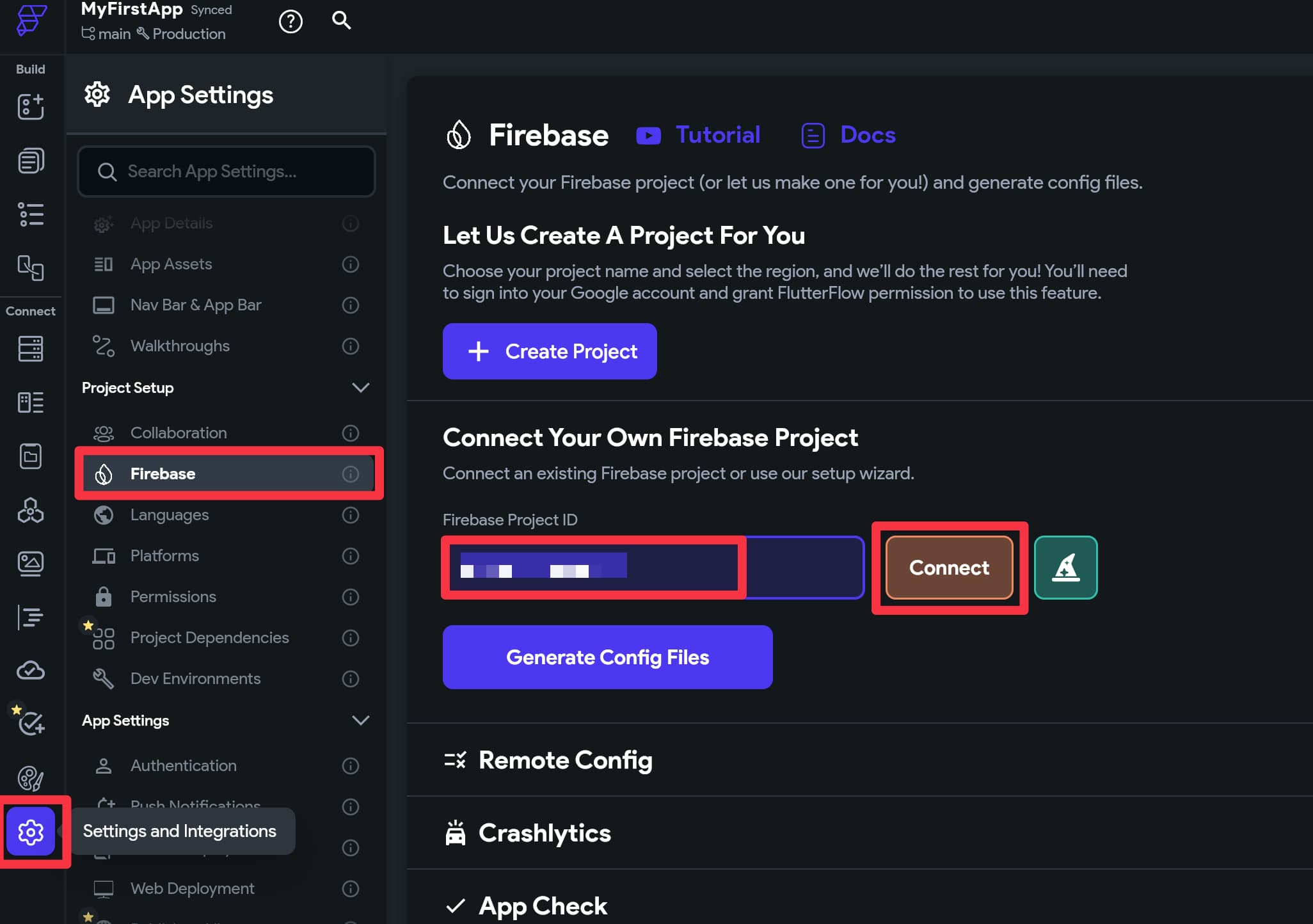Open Nav Bar & App Bar settings

[225, 305]
